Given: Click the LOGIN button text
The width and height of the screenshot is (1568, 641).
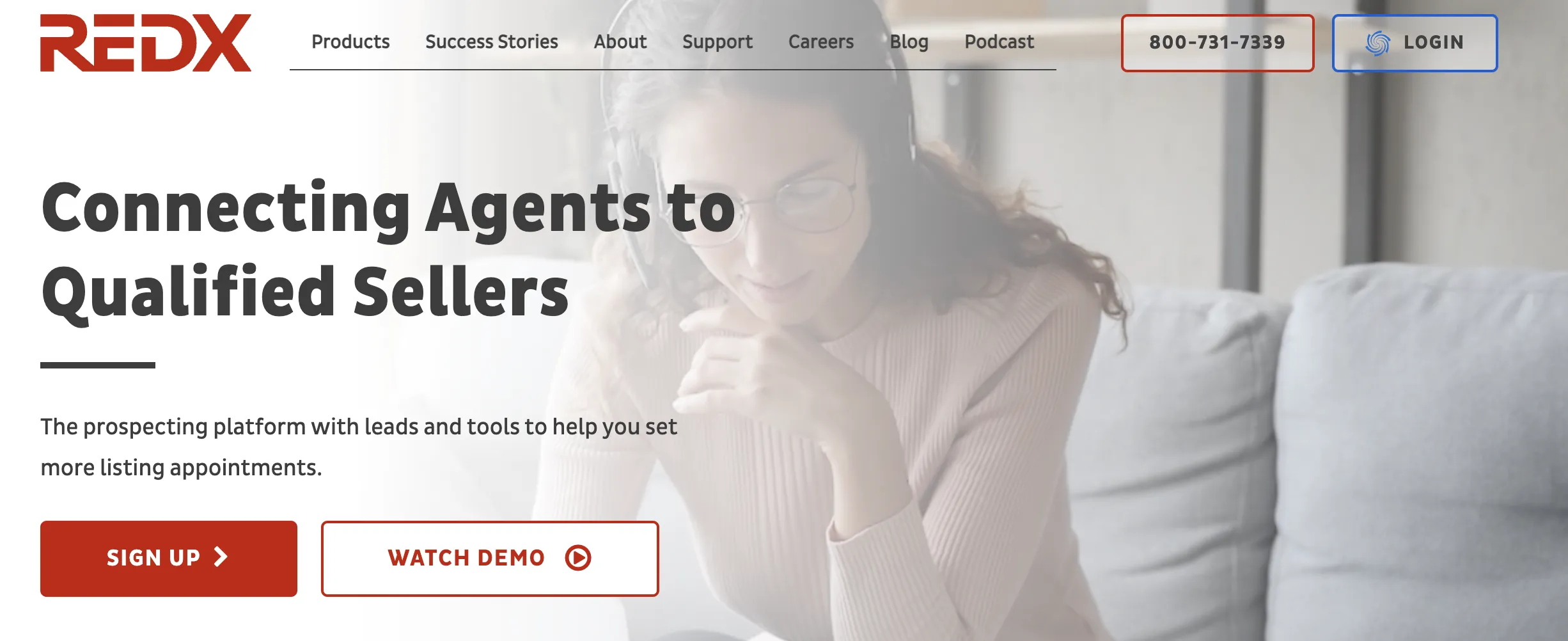Looking at the screenshot, I should 1434,43.
